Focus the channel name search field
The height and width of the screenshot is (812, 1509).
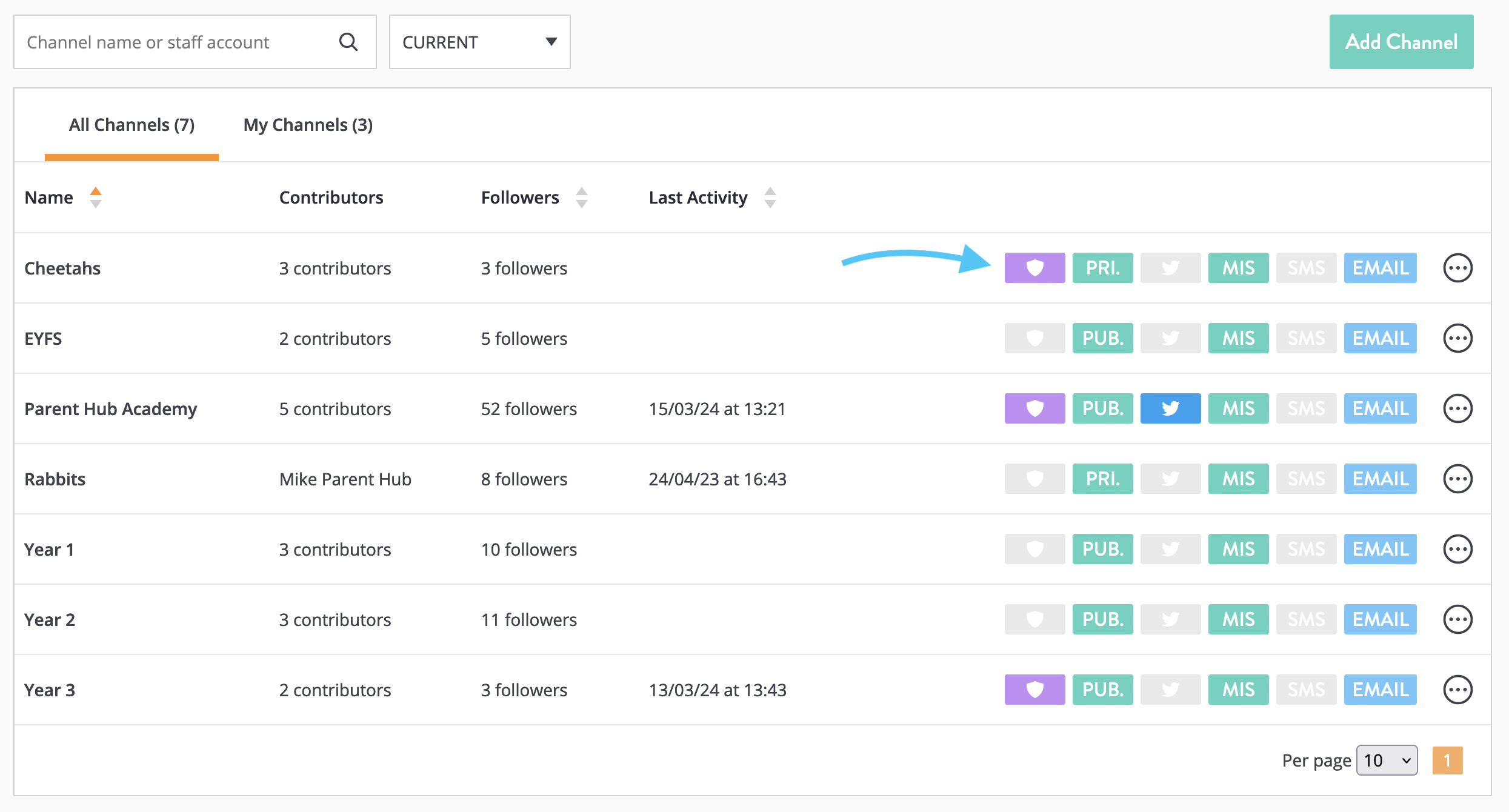coord(176,42)
